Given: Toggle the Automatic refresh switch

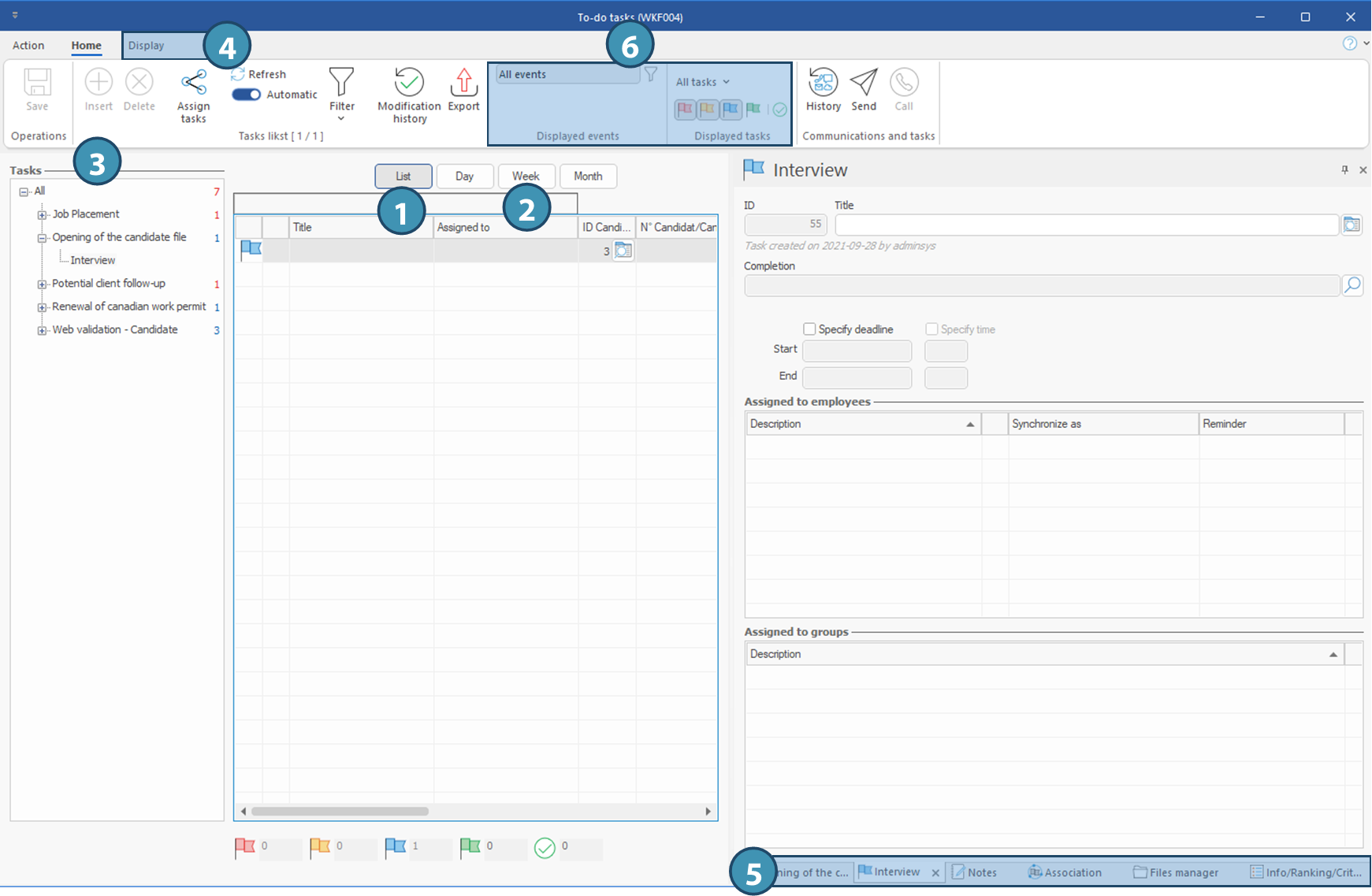Looking at the screenshot, I should pos(246,95).
